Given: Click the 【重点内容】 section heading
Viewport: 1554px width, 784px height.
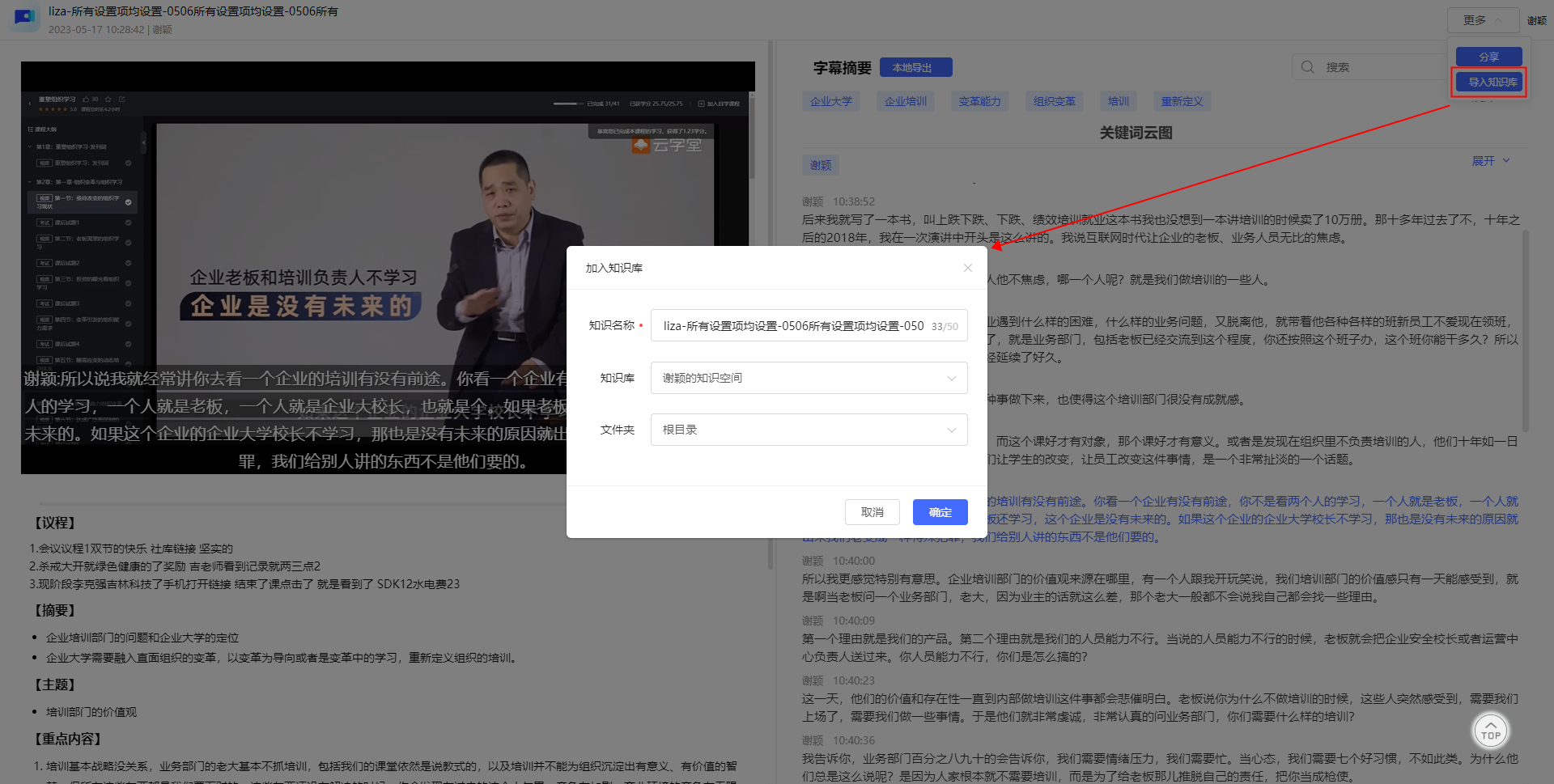Looking at the screenshot, I should 68,739.
